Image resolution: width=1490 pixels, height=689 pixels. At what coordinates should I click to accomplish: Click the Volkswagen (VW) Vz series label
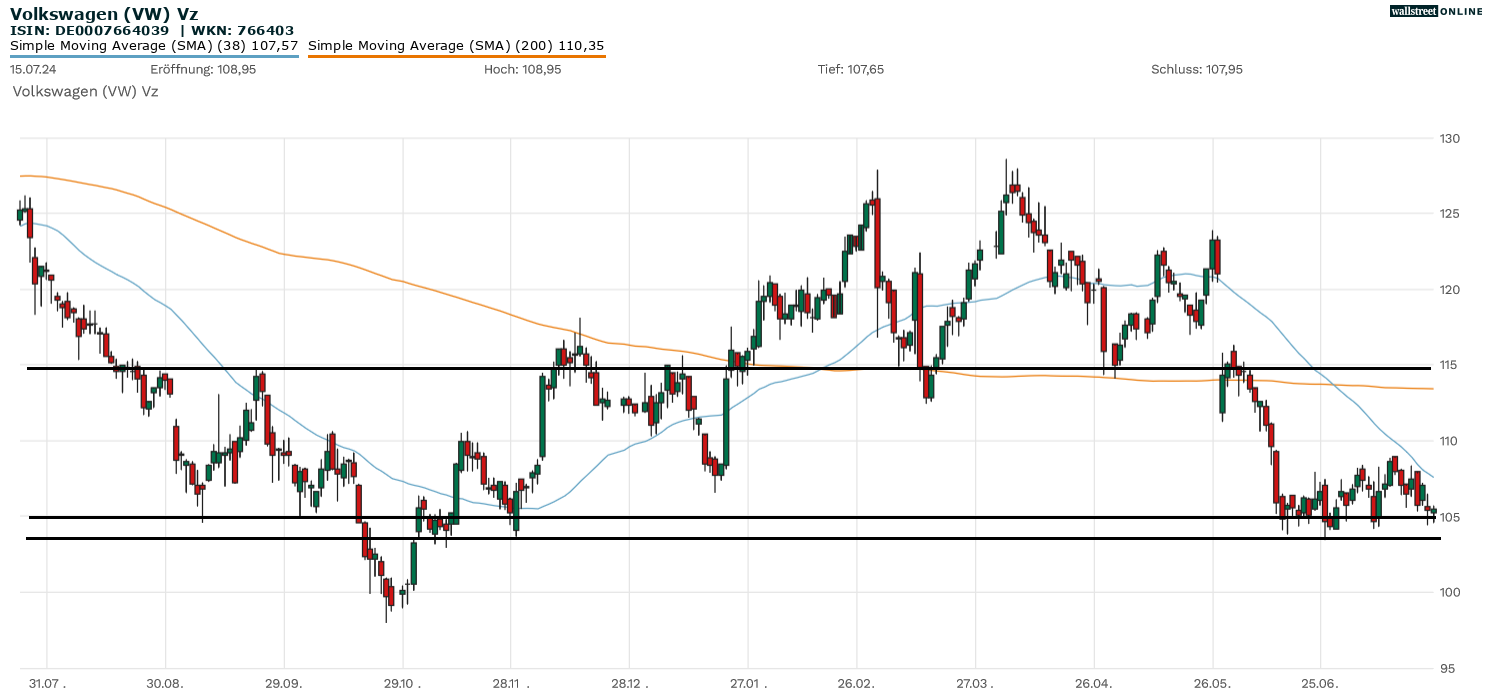click(85, 91)
